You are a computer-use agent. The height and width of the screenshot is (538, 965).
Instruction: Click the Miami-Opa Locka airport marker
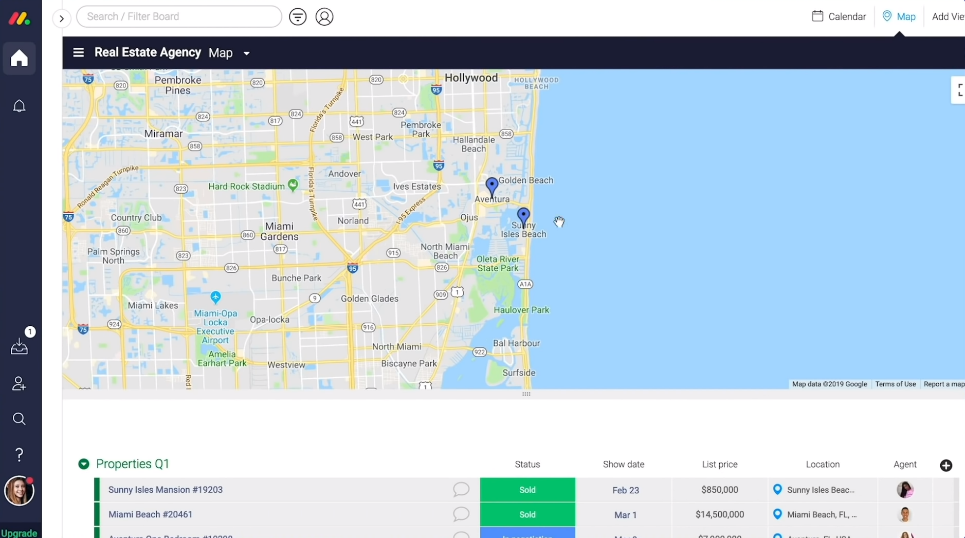(x=215, y=297)
